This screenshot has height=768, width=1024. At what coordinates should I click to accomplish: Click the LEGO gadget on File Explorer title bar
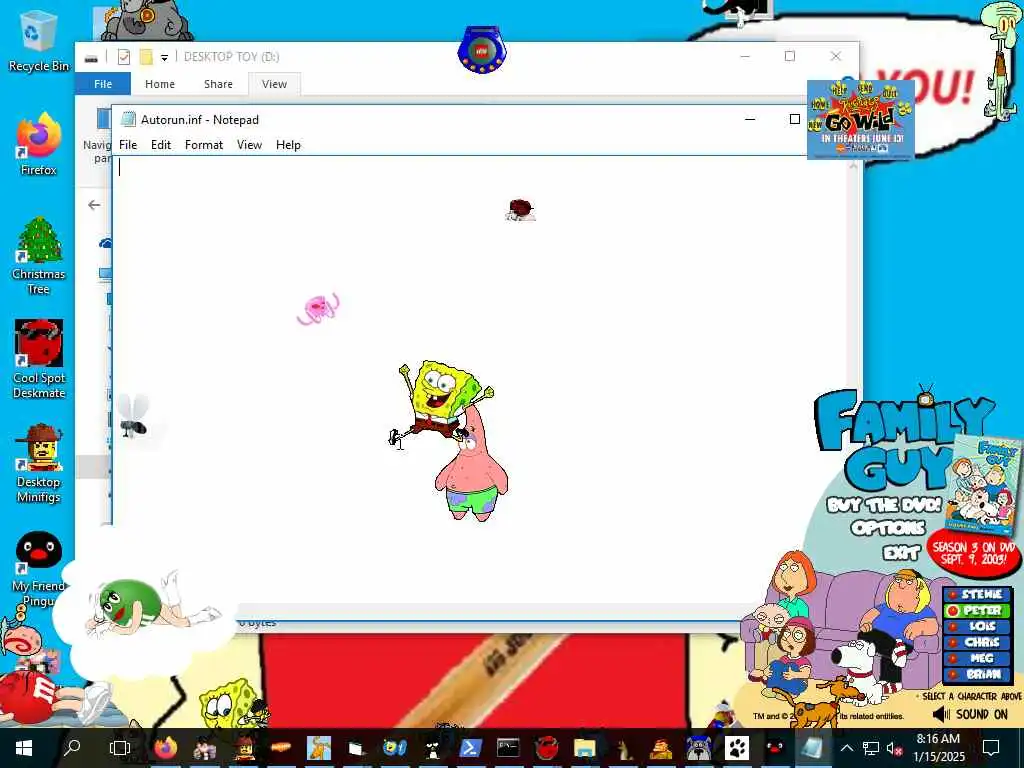[482, 50]
